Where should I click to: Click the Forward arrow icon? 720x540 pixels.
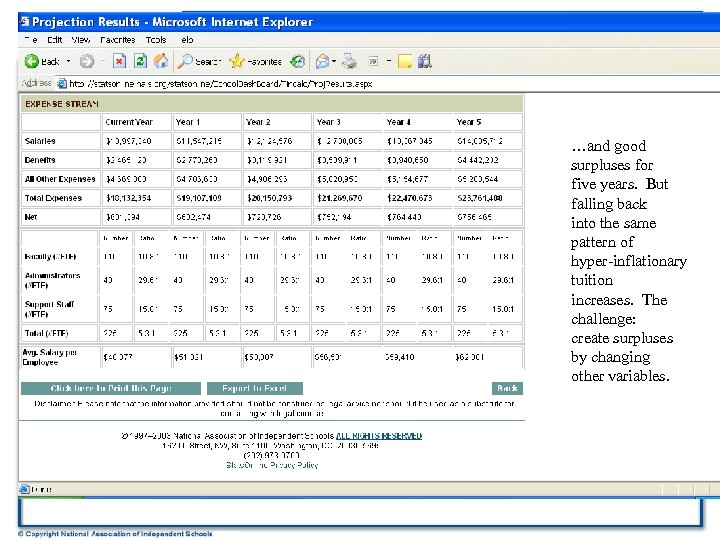(x=87, y=61)
